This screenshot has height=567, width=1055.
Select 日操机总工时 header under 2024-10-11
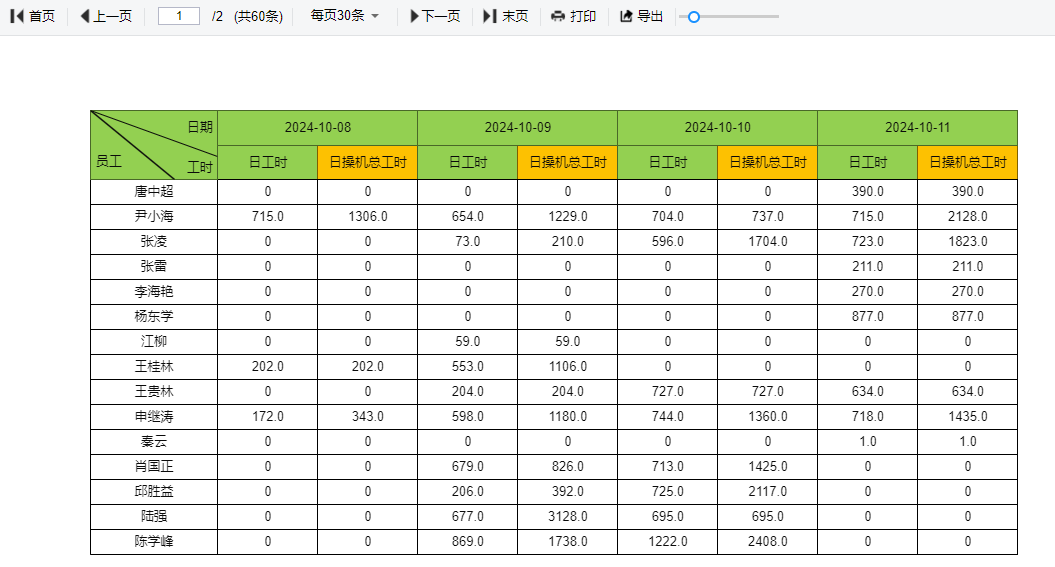(x=968, y=162)
